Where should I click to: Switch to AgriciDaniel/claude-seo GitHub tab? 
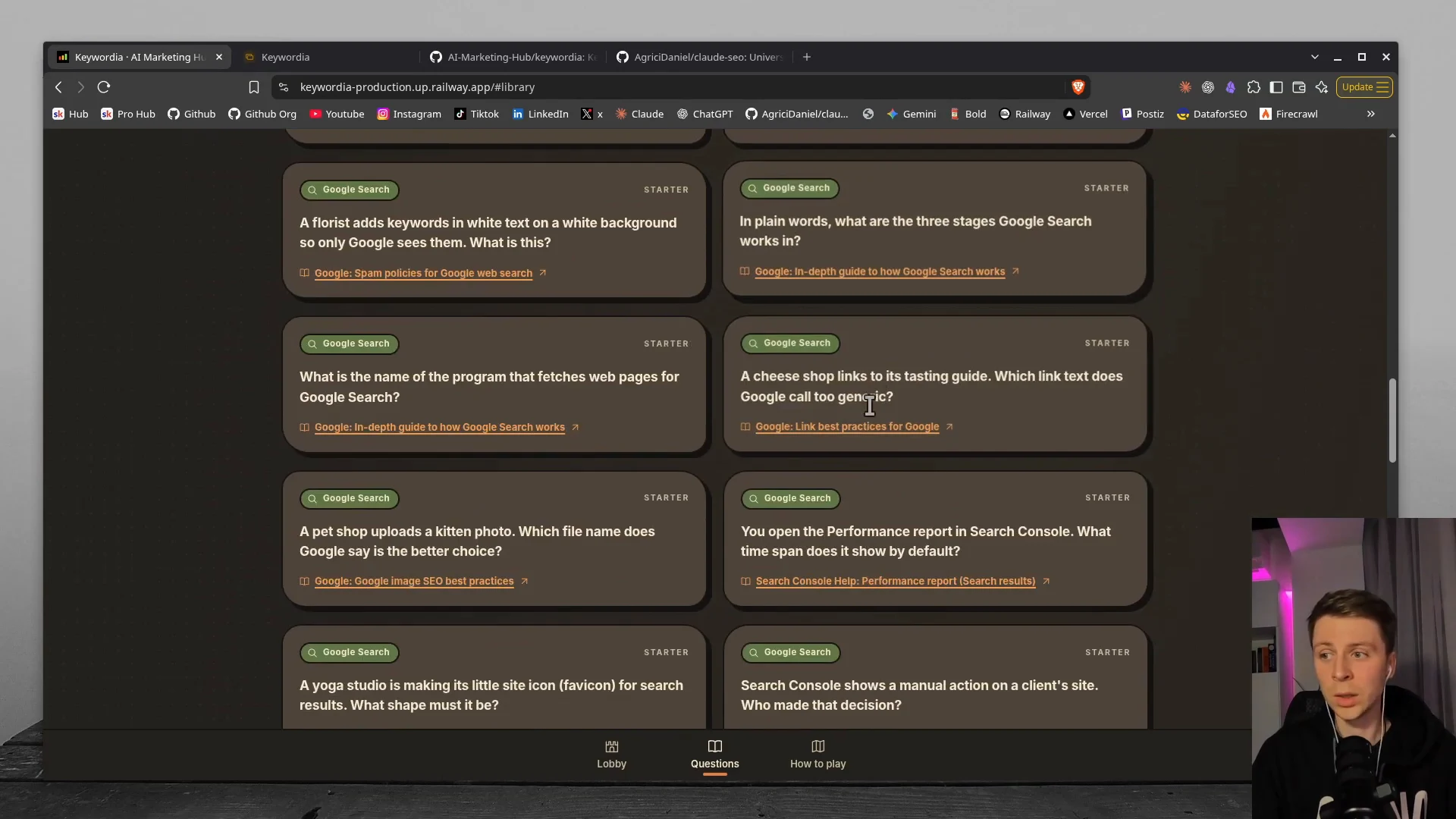700,57
